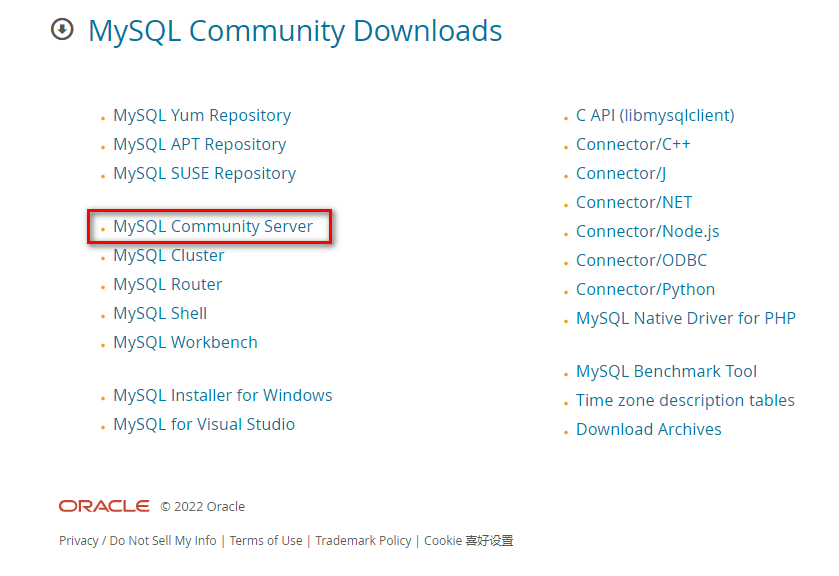Image resolution: width=839 pixels, height=576 pixels.
Task: Open C API (libmysqlclient) link
Action: tap(655, 116)
